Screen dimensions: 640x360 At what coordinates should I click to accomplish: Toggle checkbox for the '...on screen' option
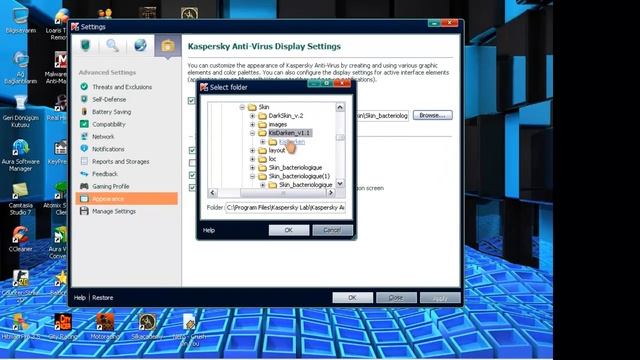[x=192, y=188]
